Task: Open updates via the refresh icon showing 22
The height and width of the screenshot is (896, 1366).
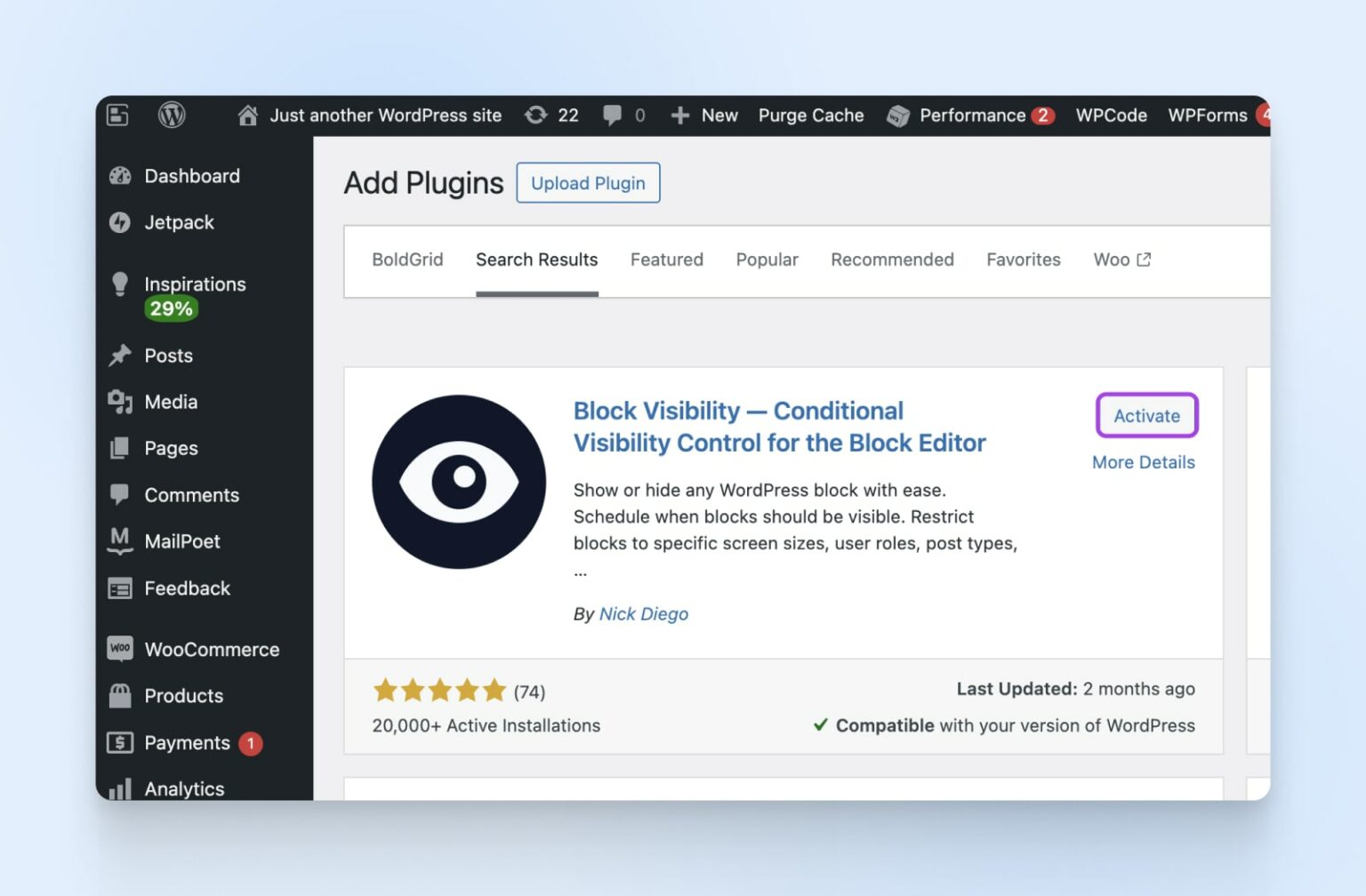Action: (x=551, y=115)
